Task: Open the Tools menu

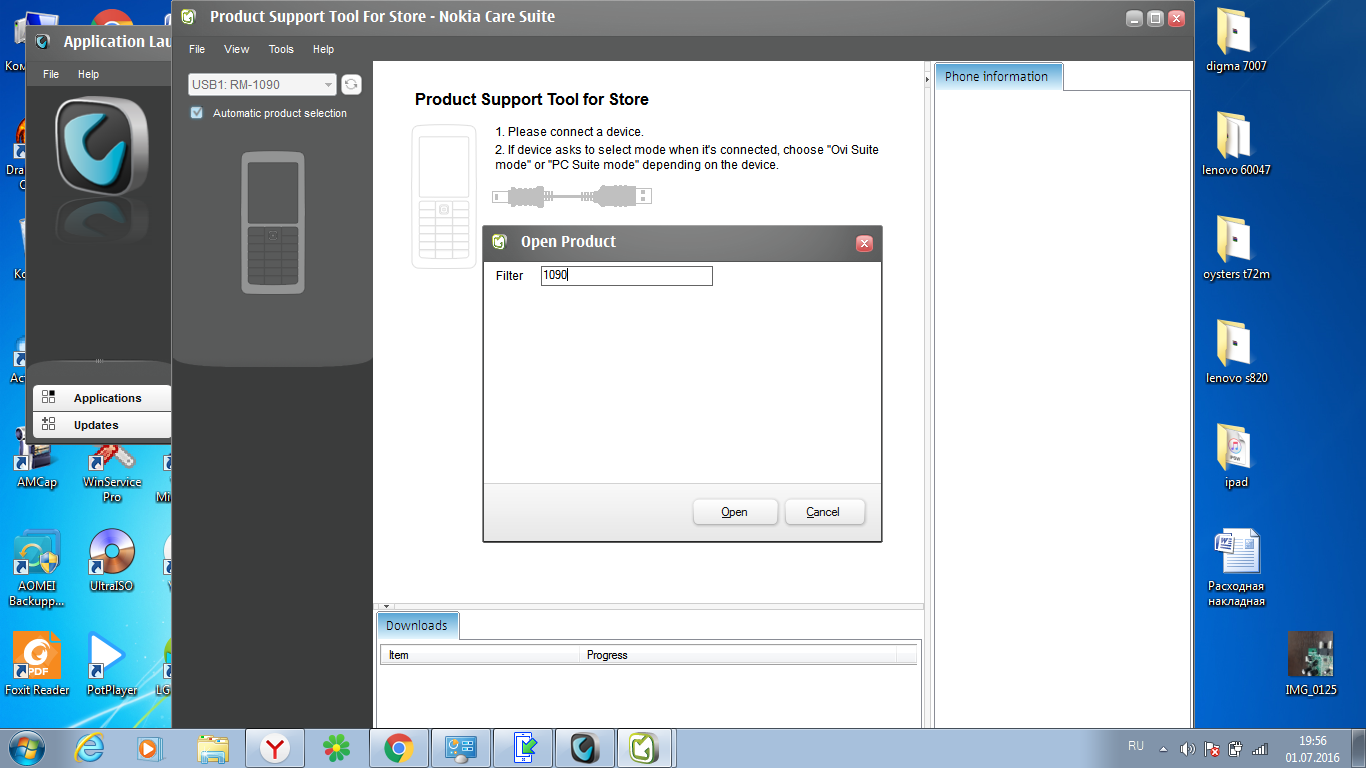Action: pos(281,49)
